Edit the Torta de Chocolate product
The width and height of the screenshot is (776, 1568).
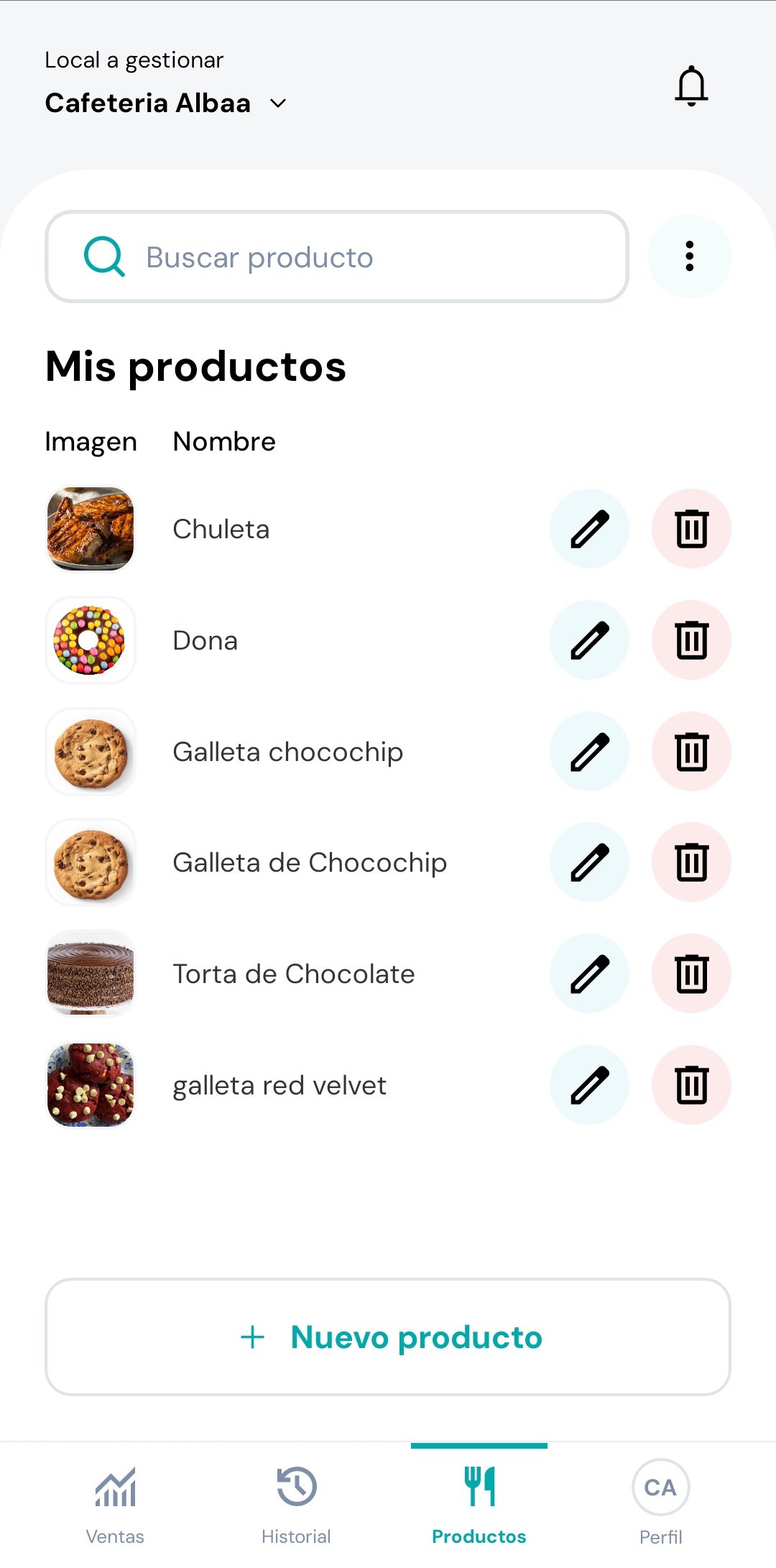589,974
